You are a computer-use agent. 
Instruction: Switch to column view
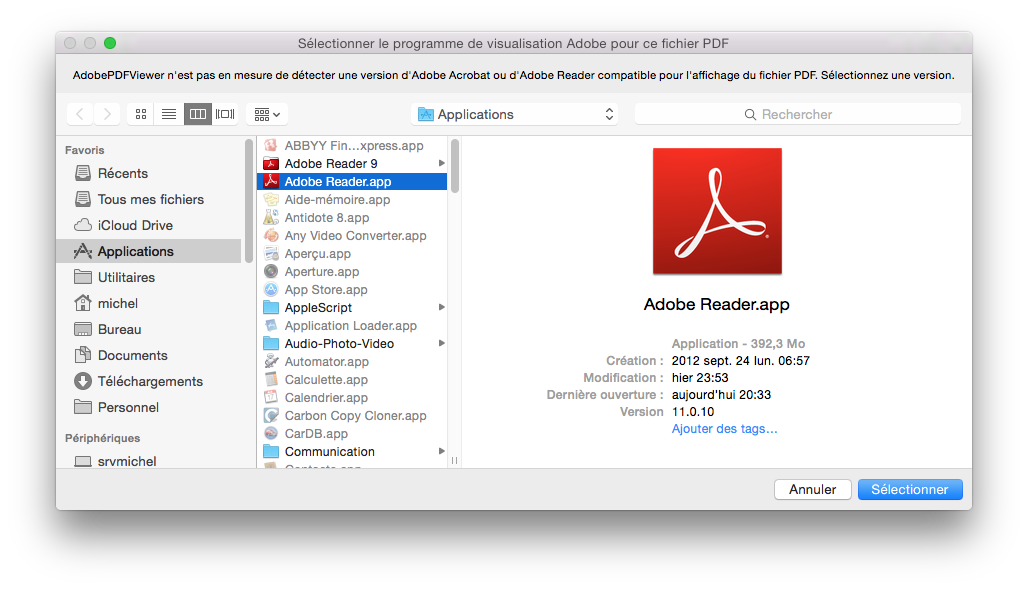click(197, 114)
